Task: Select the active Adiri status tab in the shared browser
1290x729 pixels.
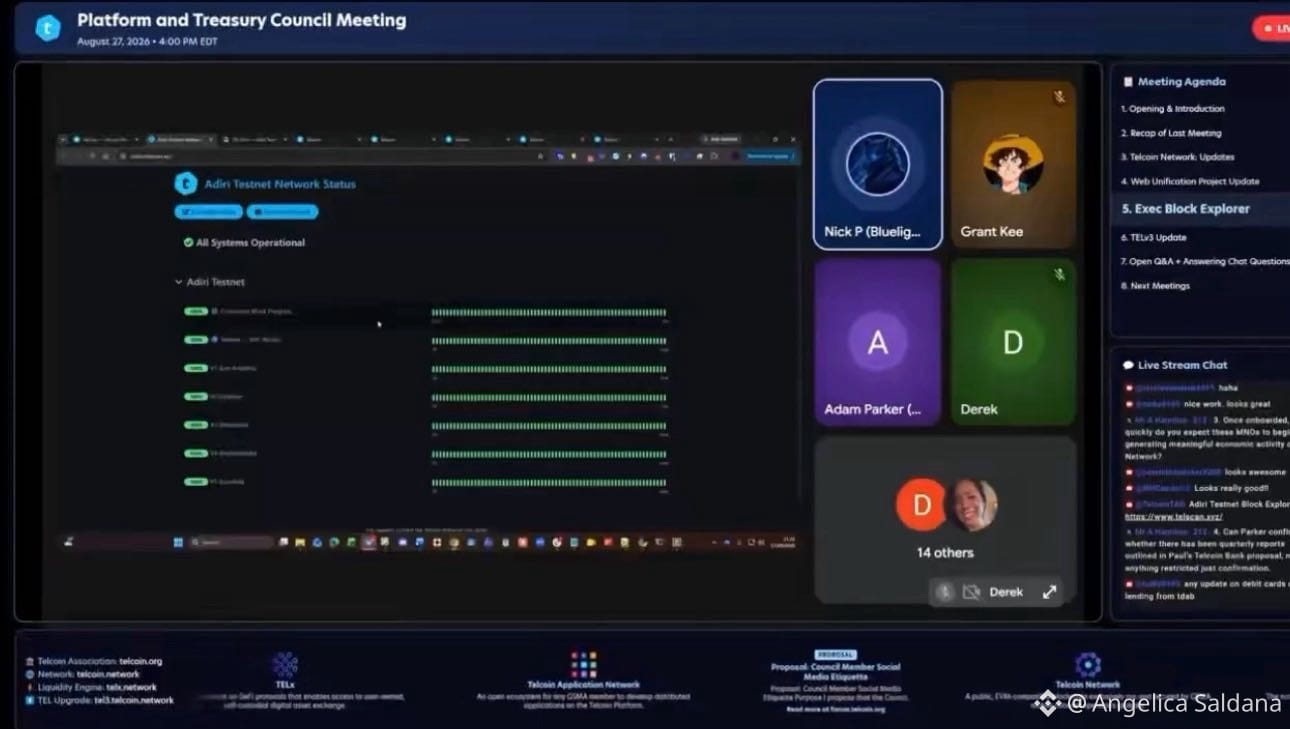Action: point(182,139)
